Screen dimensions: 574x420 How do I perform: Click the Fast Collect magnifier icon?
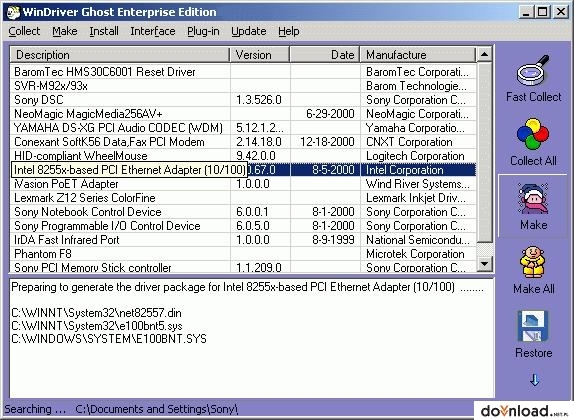click(533, 70)
